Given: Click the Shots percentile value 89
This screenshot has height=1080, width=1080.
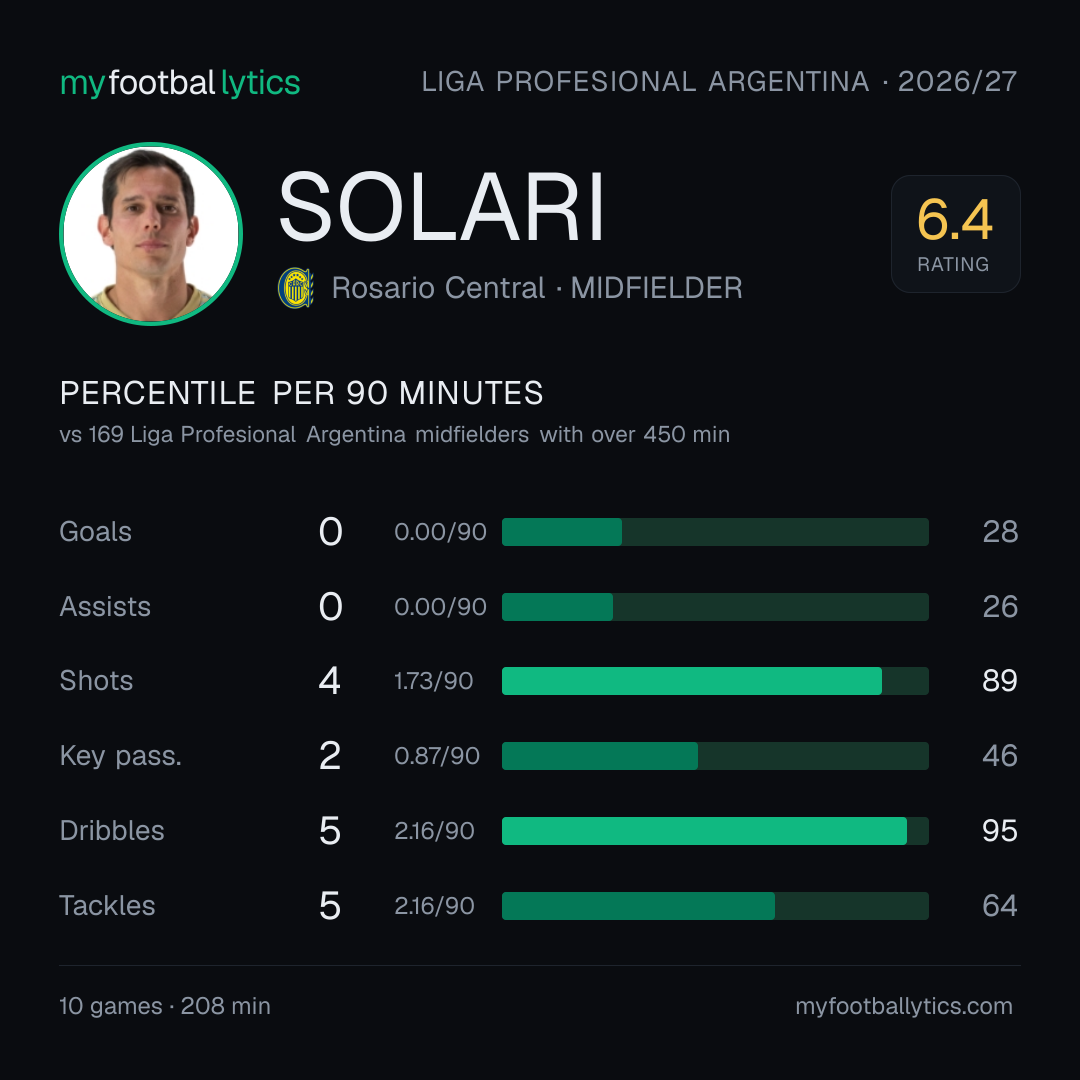Looking at the screenshot, I should 999,681.
